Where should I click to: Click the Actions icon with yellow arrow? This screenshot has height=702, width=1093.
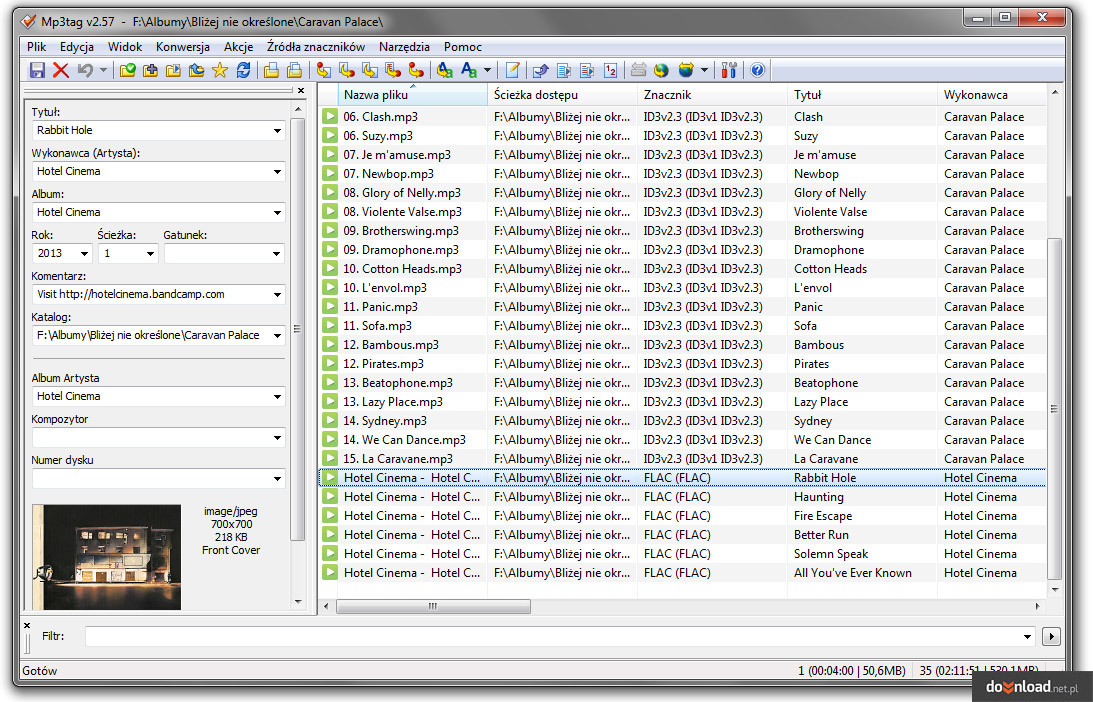pos(444,70)
